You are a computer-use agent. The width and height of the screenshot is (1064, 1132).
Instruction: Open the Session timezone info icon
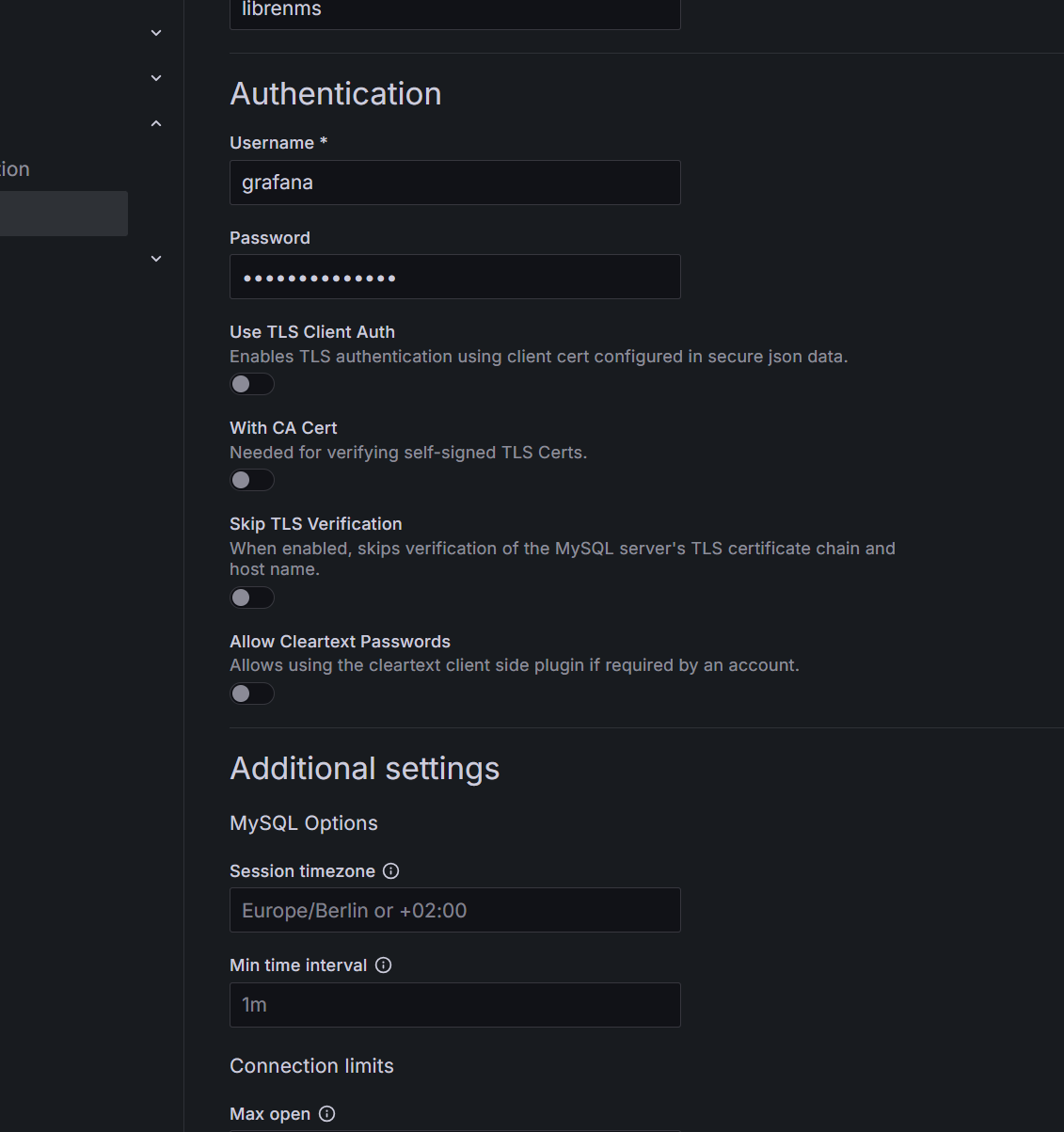point(391,871)
